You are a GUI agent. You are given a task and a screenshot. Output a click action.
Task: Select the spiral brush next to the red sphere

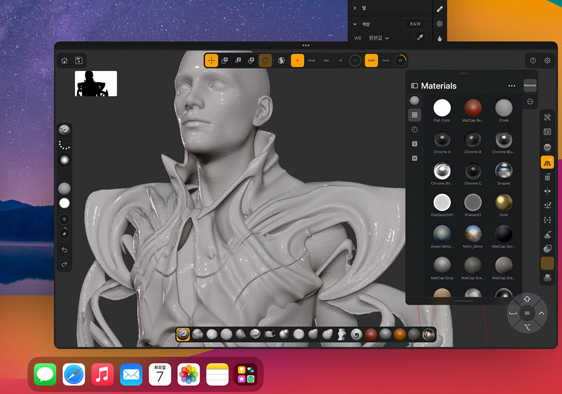pos(356,334)
